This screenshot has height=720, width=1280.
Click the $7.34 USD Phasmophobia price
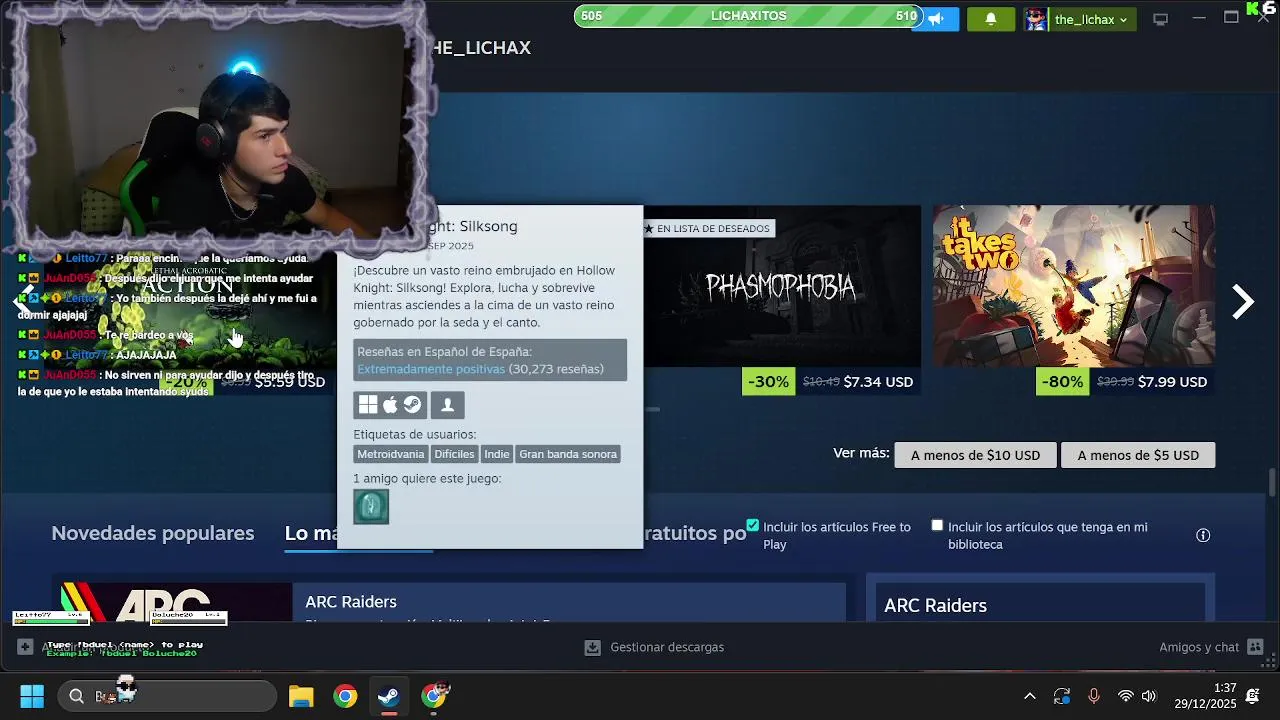click(x=878, y=381)
